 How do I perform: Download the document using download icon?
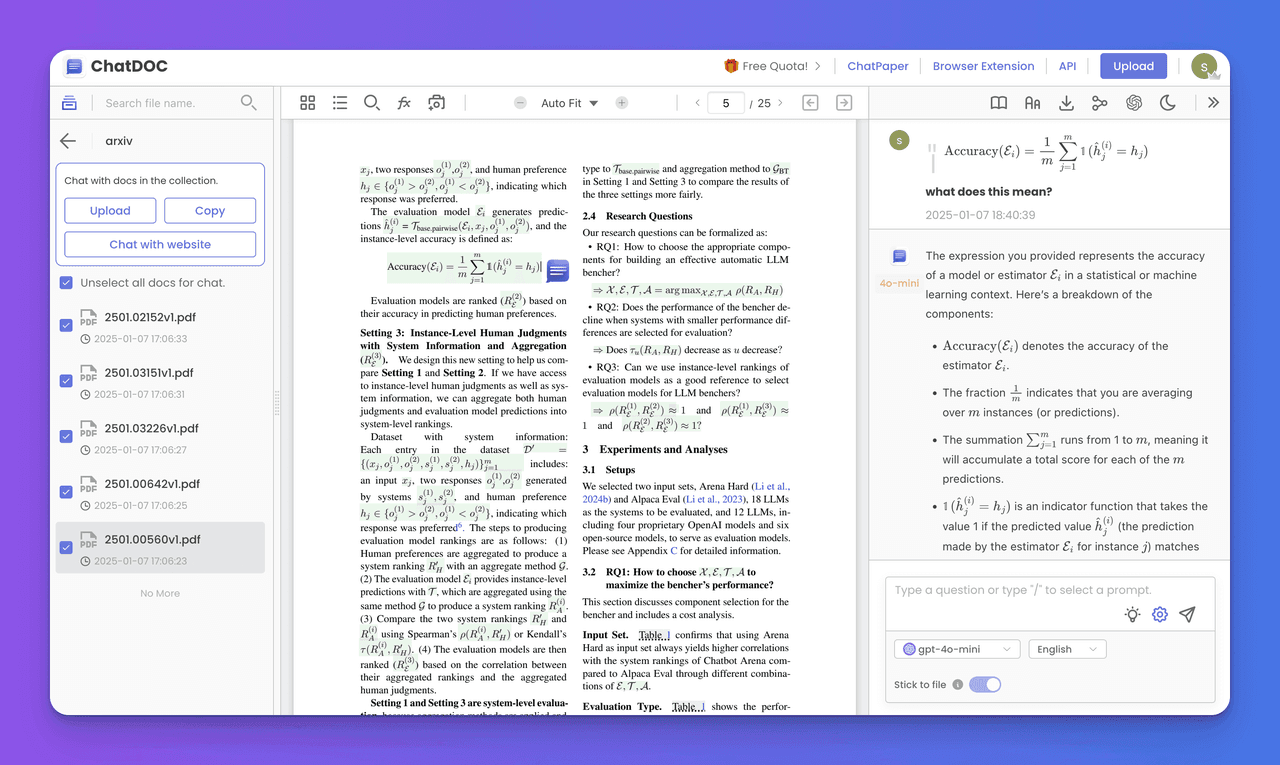point(1066,103)
